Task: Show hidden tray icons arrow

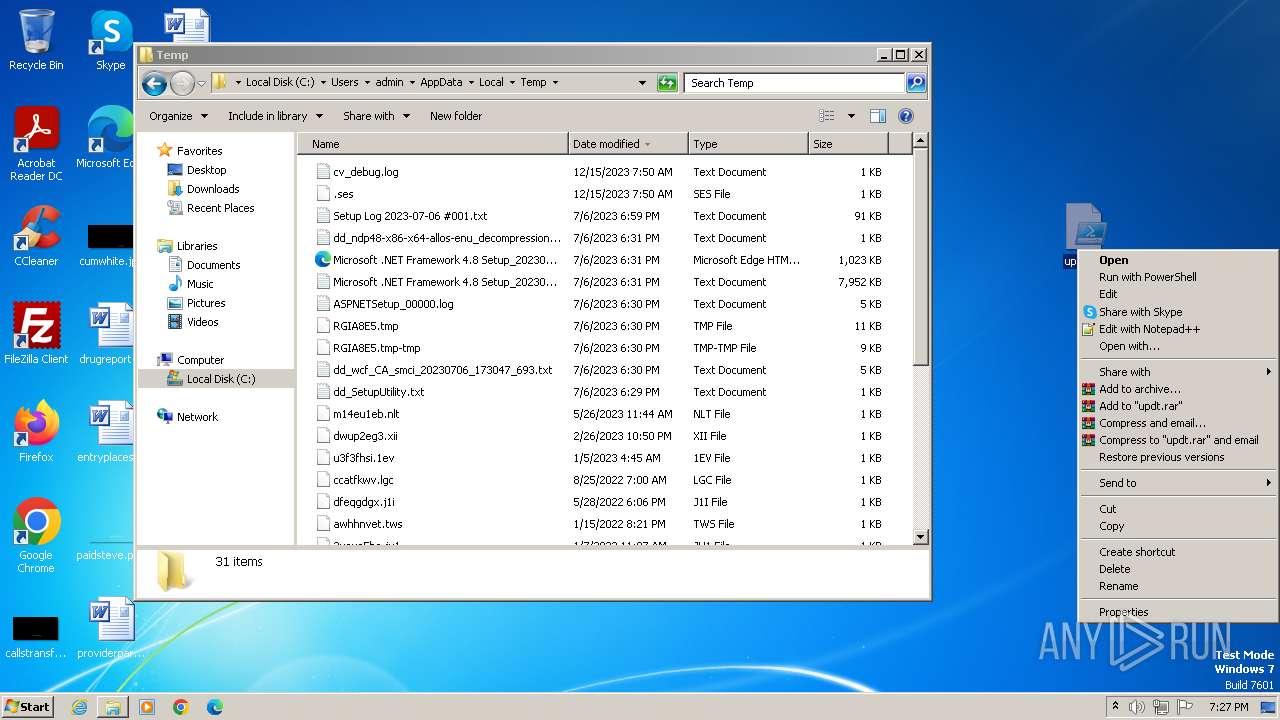Action: [1114, 707]
